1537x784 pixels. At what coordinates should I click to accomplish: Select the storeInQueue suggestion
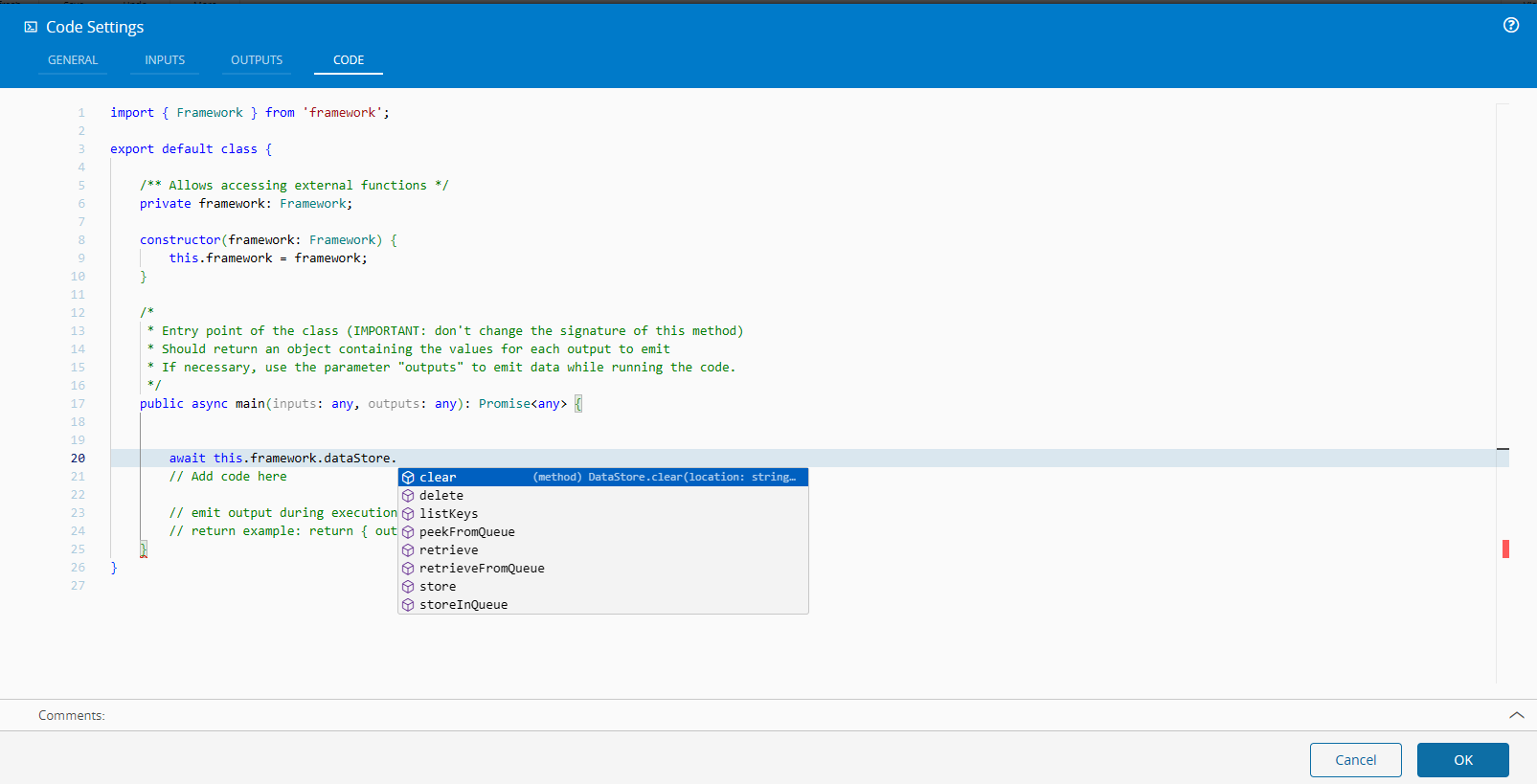603,605
